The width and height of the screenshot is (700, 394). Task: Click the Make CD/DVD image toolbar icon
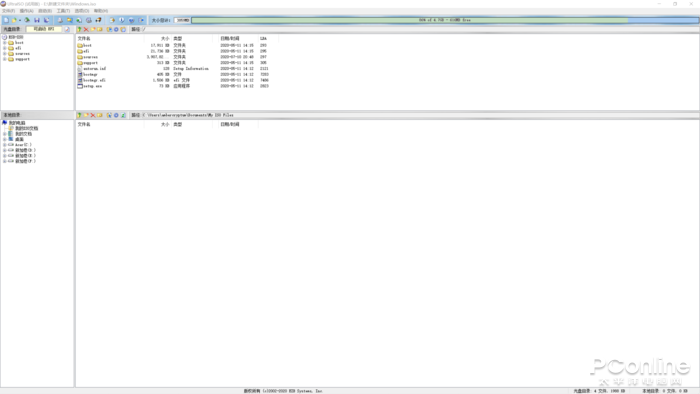60,20
